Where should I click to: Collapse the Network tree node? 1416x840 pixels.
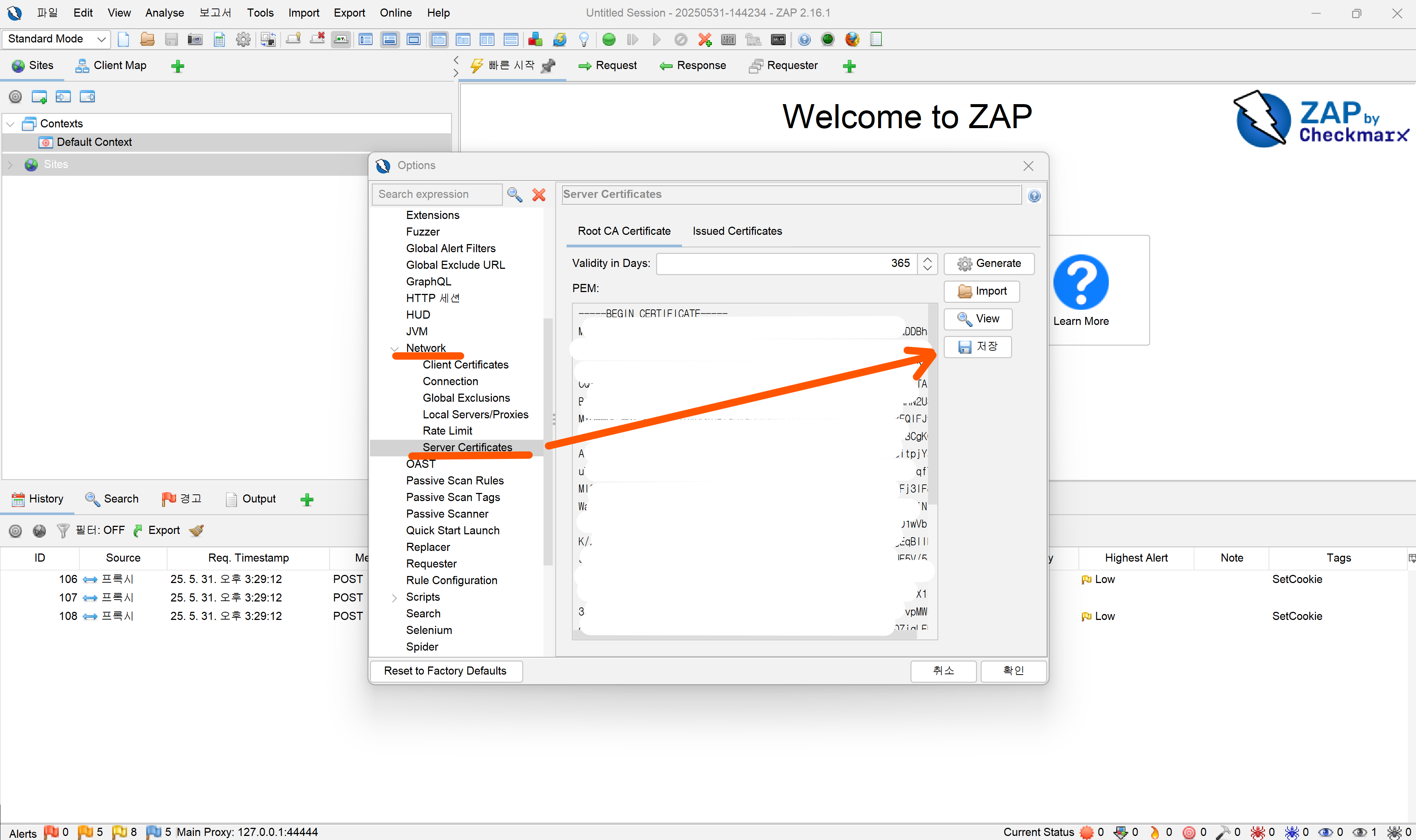pyautogui.click(x=394, y=349)
